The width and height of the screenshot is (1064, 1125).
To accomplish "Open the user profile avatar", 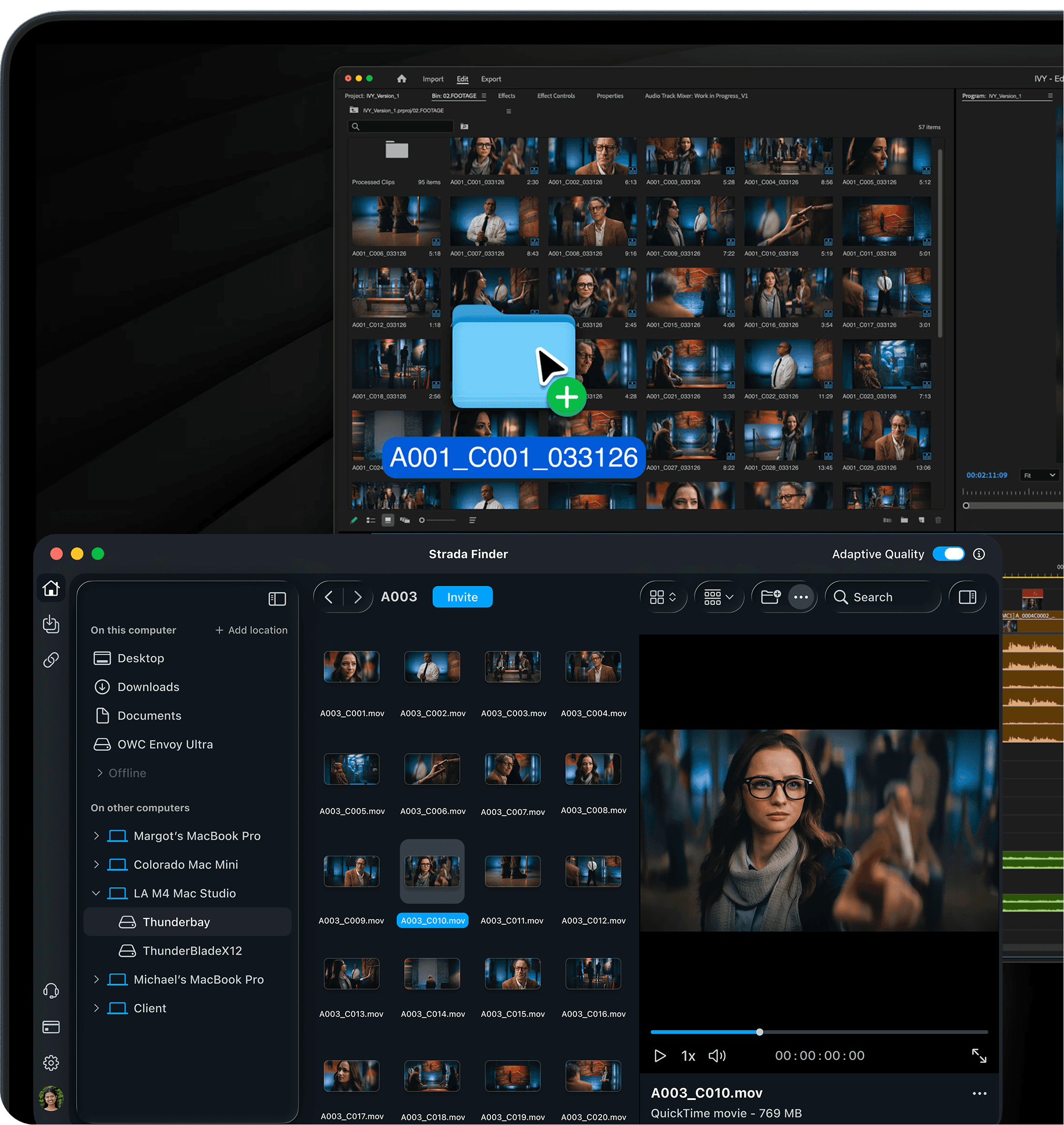I will coord(51,1098).
